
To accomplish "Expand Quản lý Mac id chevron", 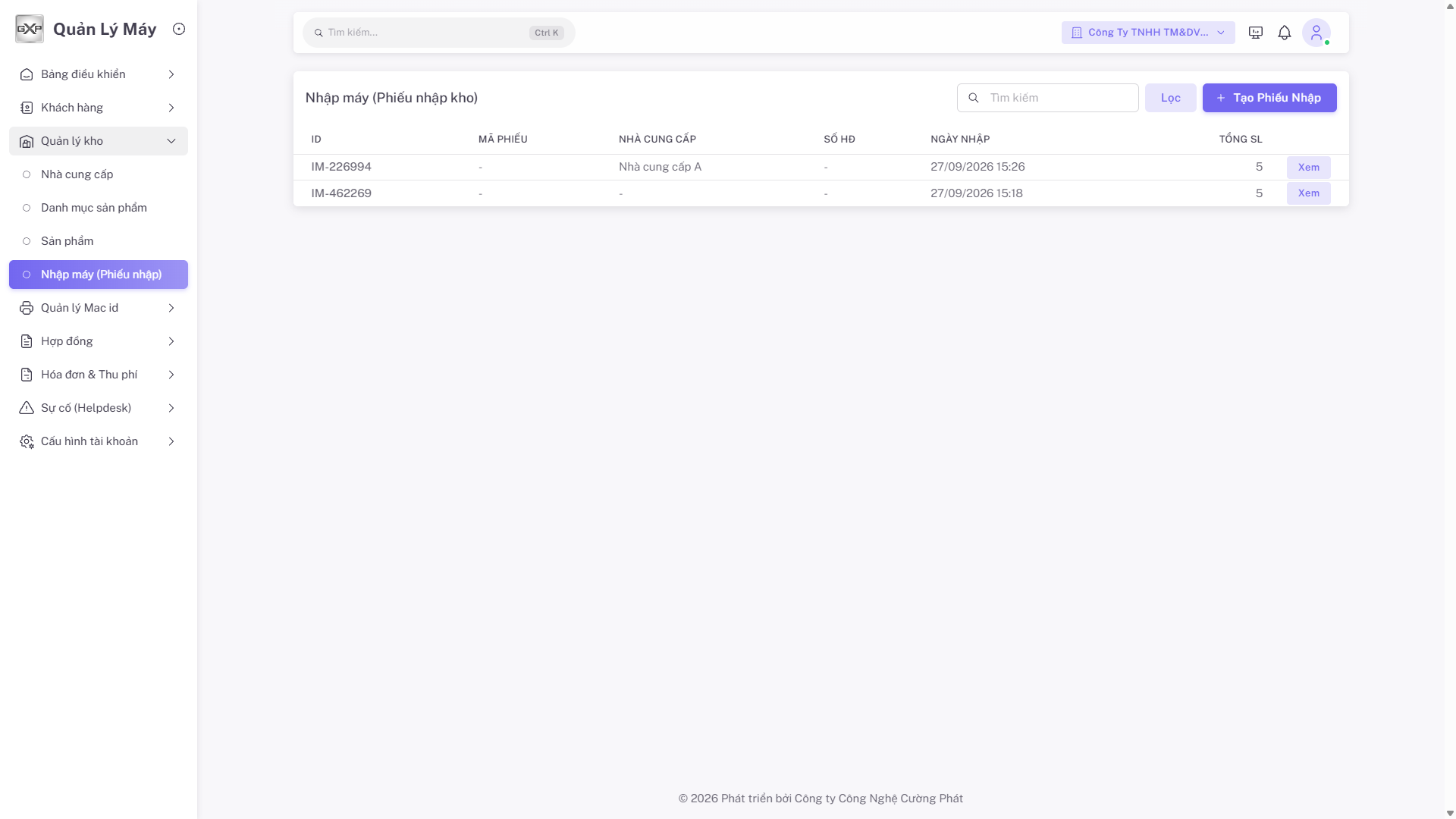I will pos(171,308).
